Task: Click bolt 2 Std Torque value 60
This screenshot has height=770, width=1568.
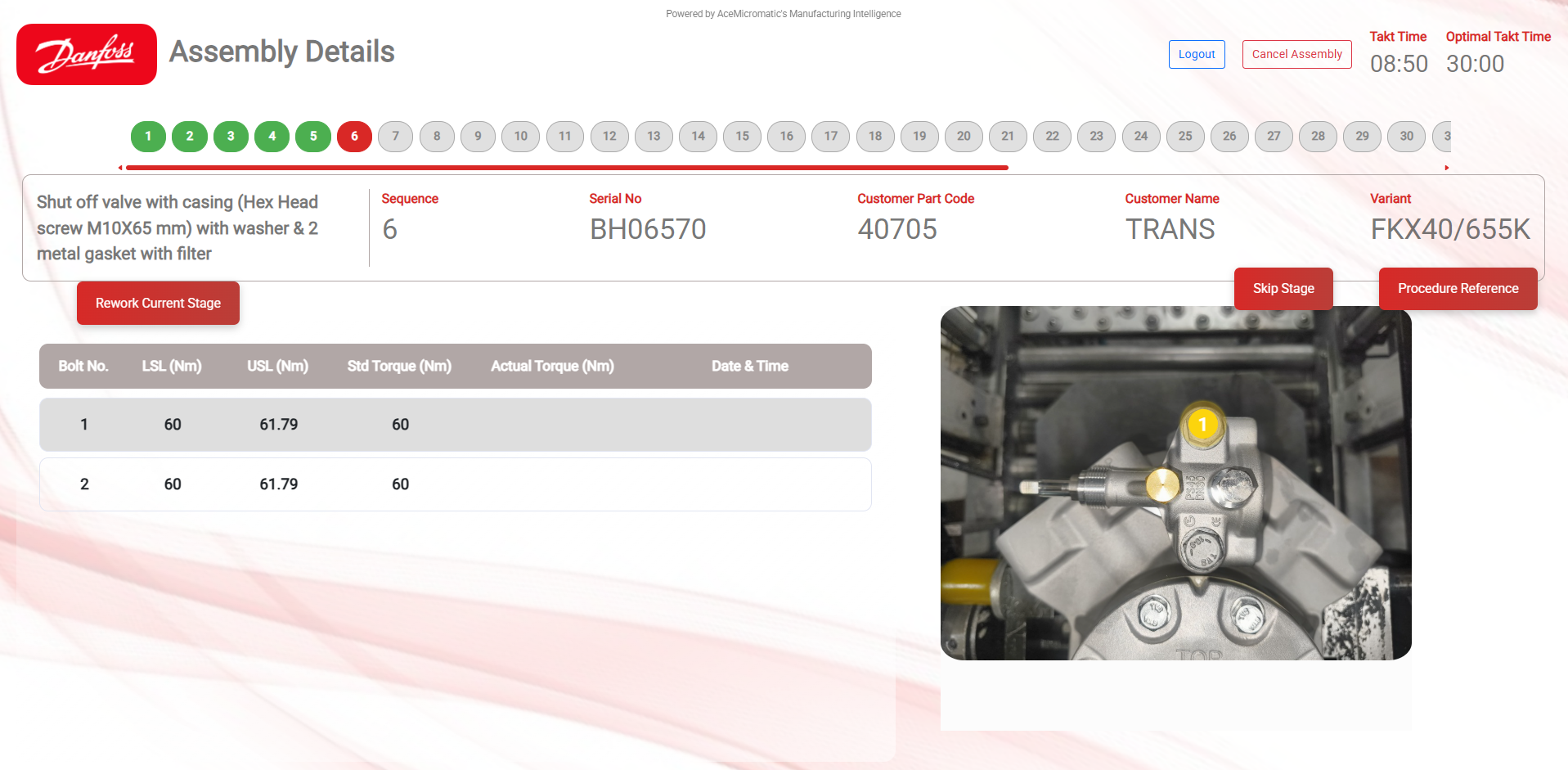Action: coord(400,484)
